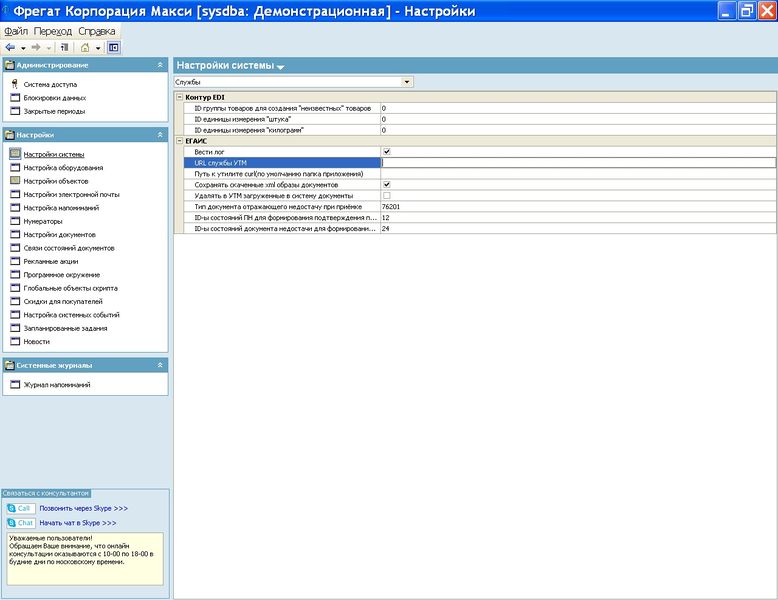
Task: Open the Back arrow history dropdown
Action: (x=23, y=48)
